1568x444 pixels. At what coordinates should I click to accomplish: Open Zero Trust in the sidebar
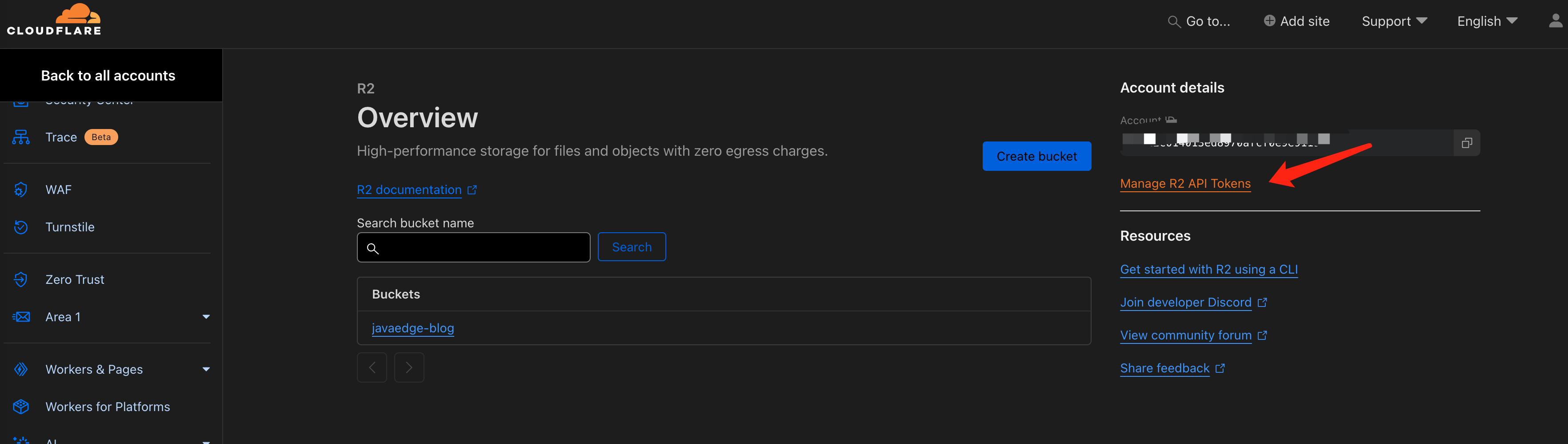75,279
